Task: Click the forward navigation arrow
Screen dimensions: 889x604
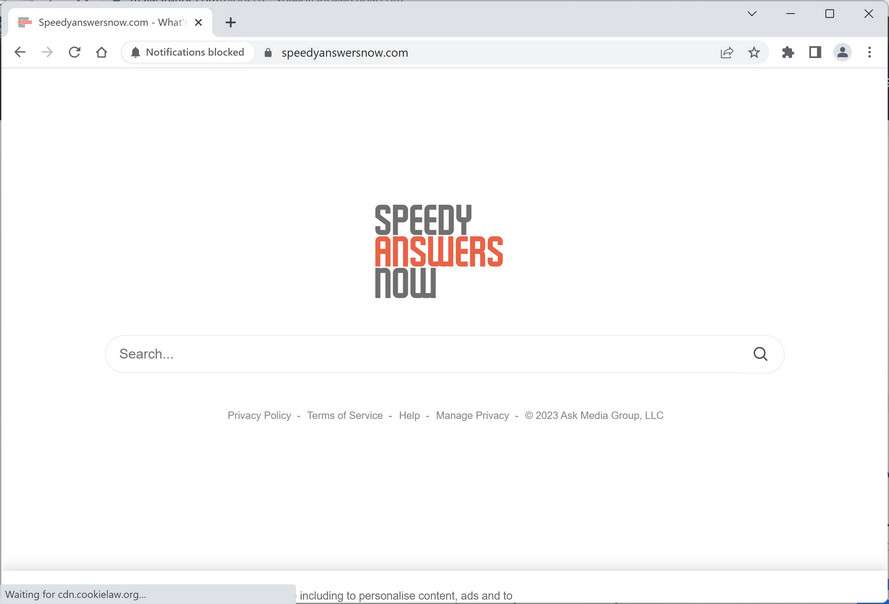Action: 47,51
